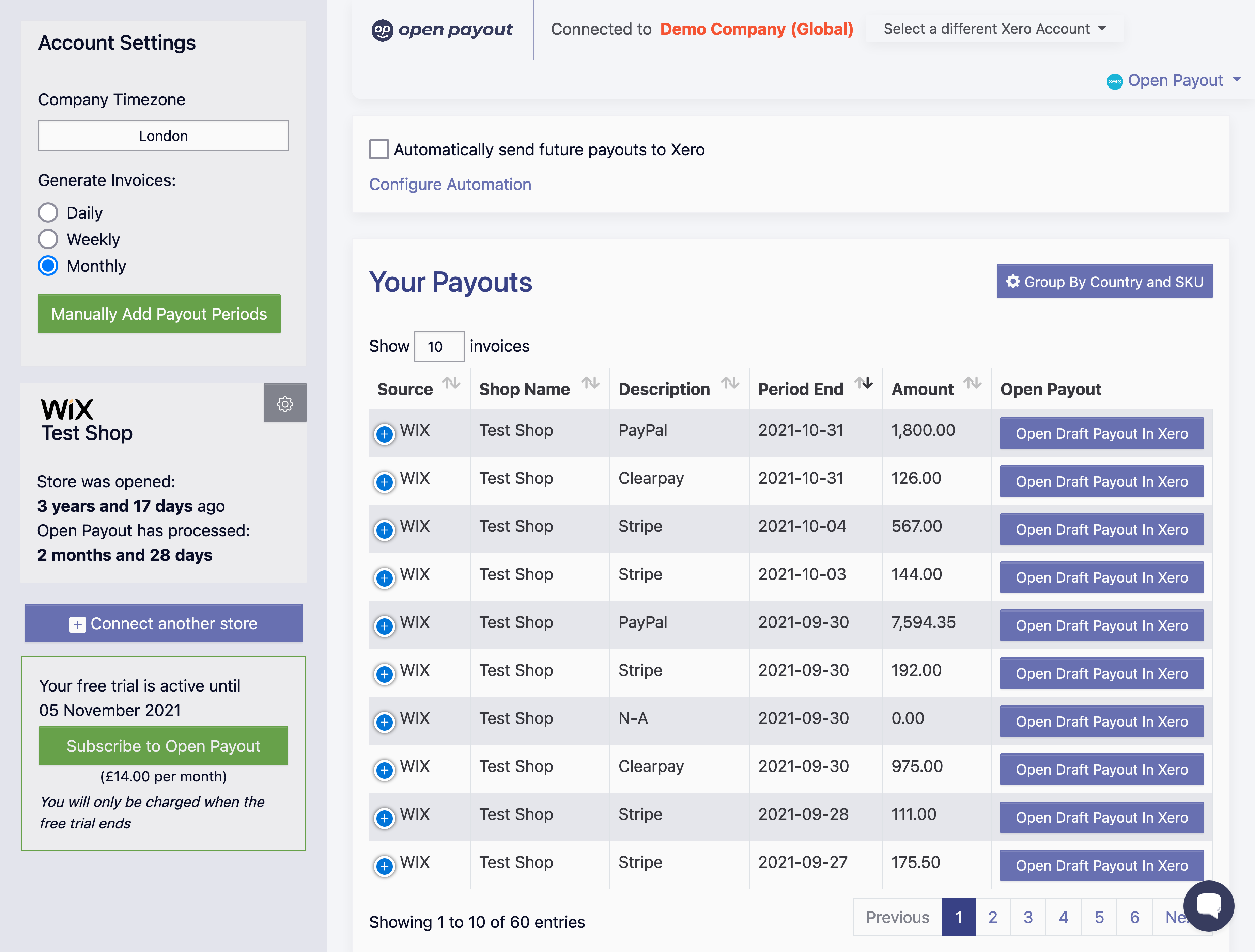Image resolution: width=1255 pixels, height=952 pixels.
Task: Go to payouts page 4
Action: [1064, 917]
